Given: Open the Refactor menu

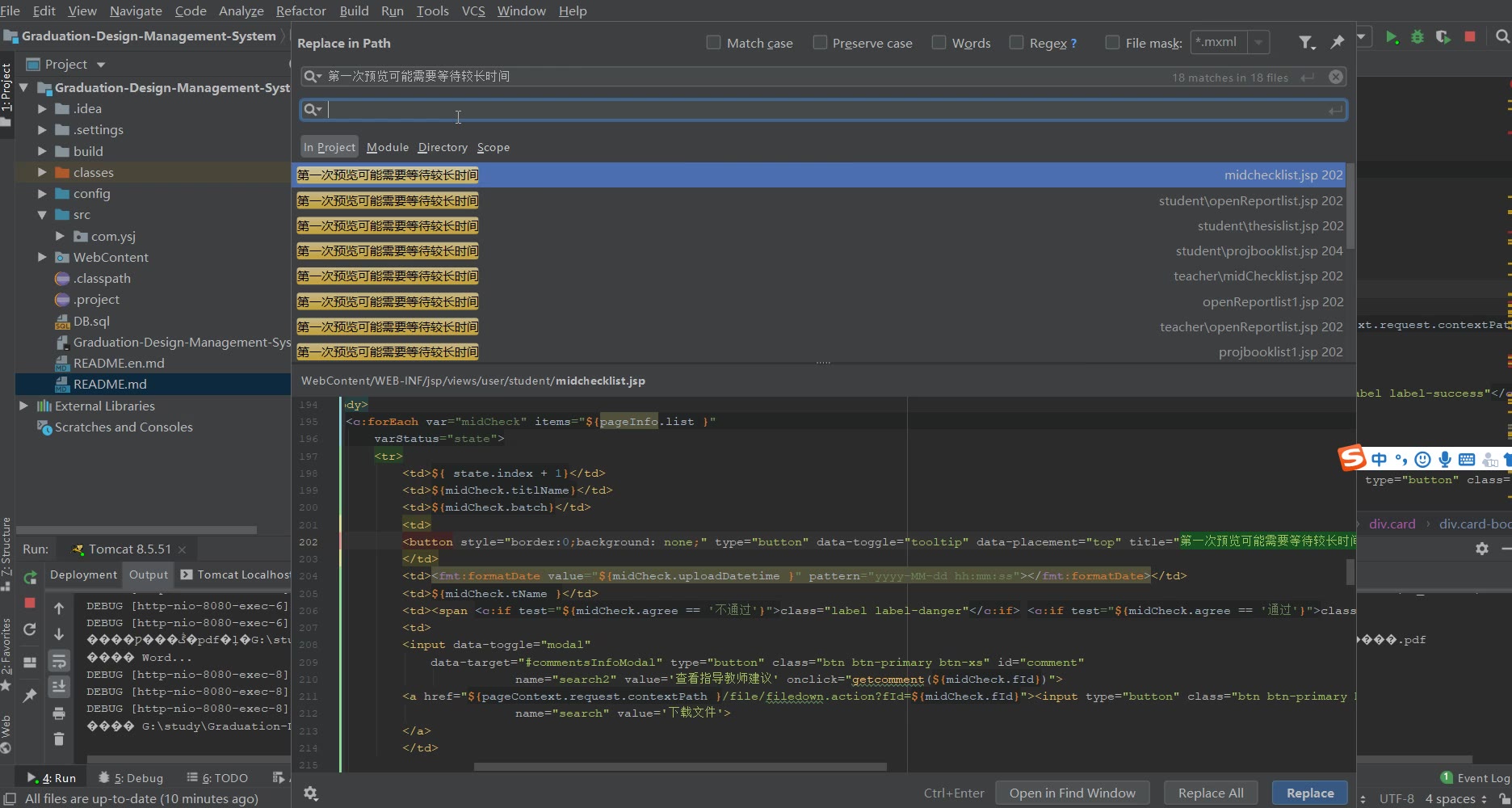Looking at the screenshot, I should (x=300, y=11).
